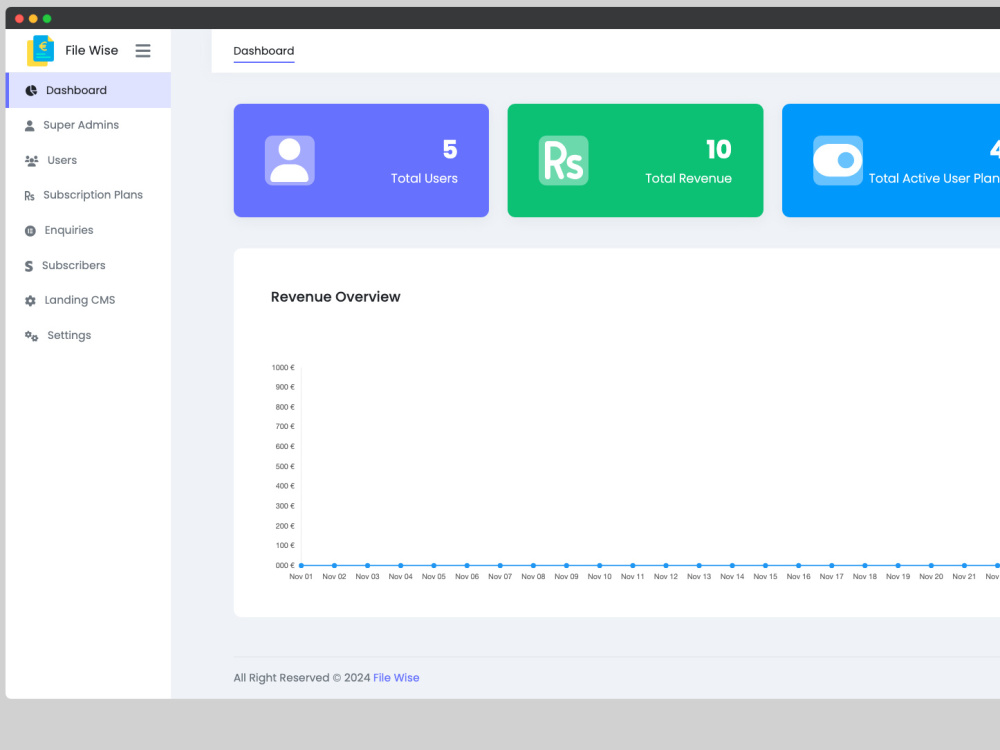This screenshot has width=1000, height=750.
Task: Click the Subscribers S icon
Action: [x=29, y=266]
